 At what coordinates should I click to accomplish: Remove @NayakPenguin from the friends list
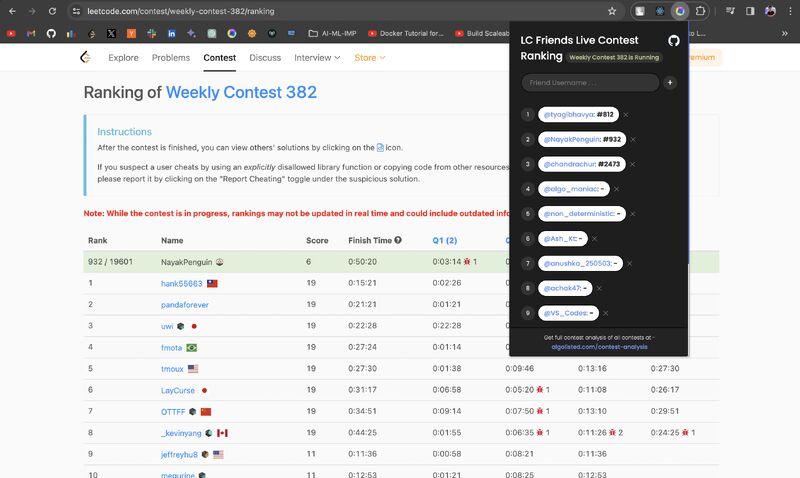tap(633, 139)
